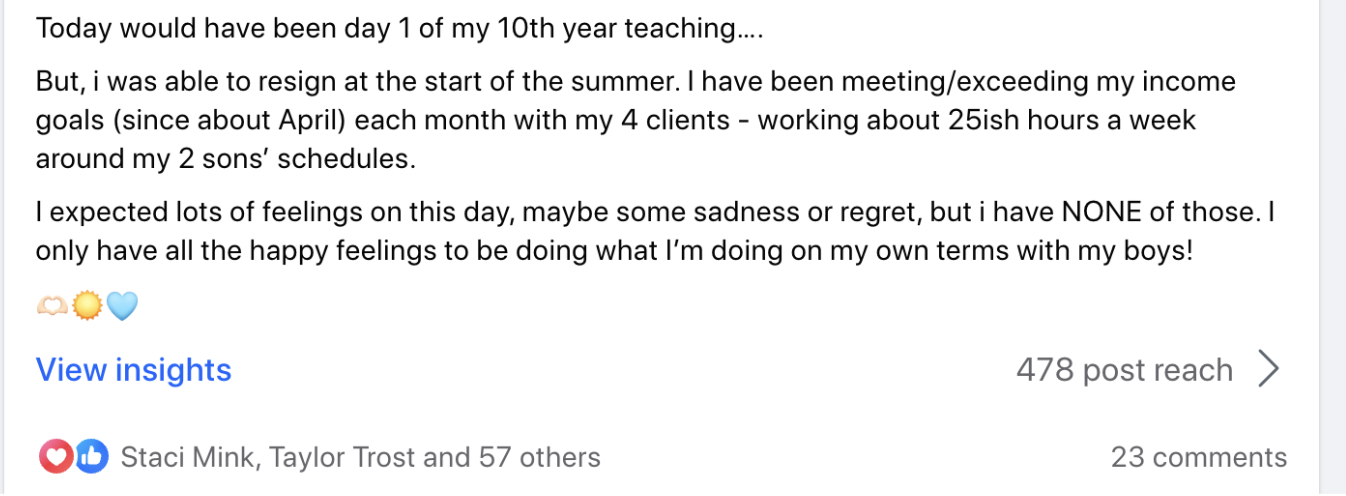Click the line 'around my 2 sons' schedules.'

point(225,159)
